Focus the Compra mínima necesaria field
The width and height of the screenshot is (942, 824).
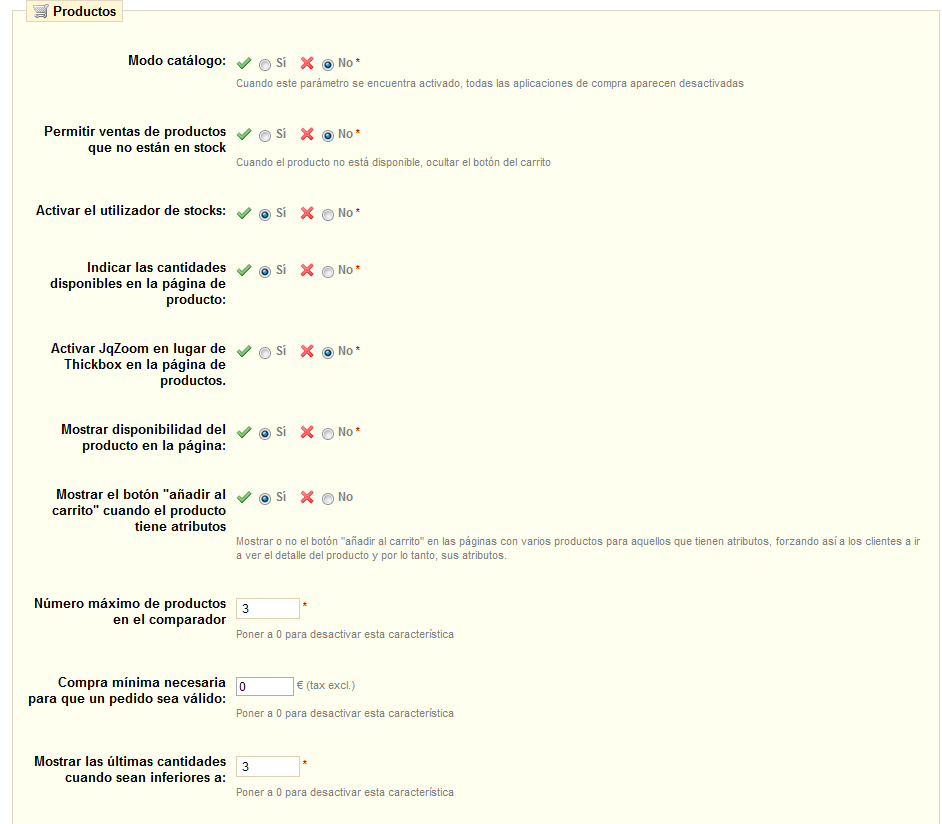click(x=265, y=686)
